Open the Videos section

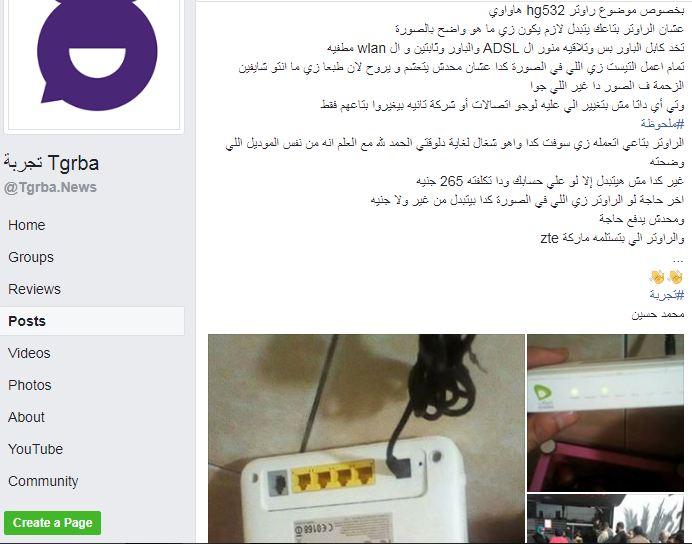[29, 353]
